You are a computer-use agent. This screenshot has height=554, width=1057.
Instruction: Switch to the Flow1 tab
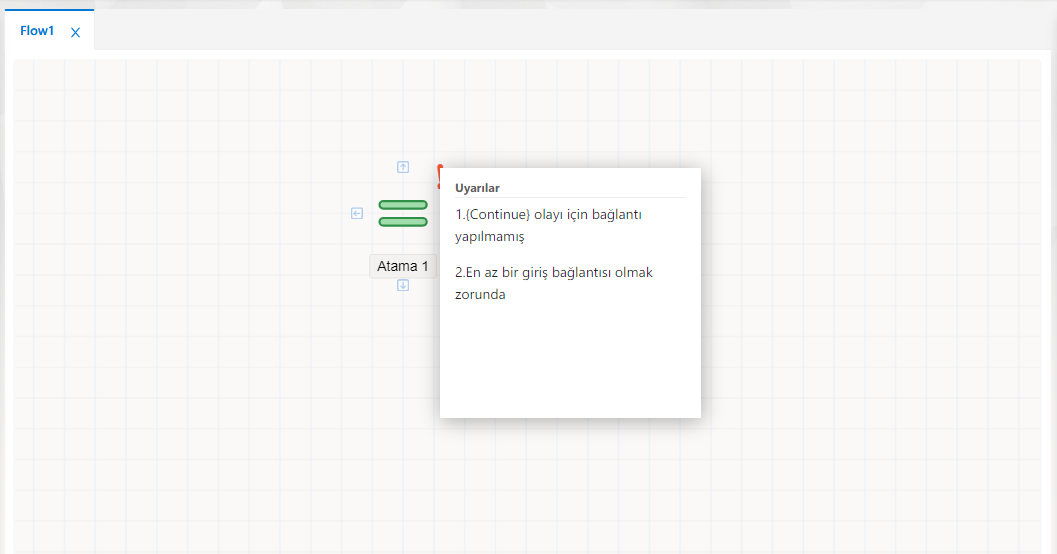(x=37, y=31)
